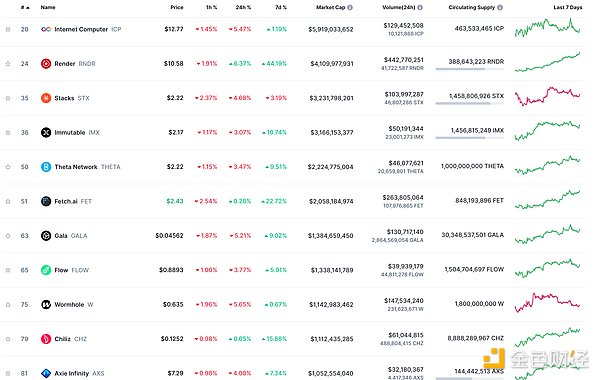Sort table by Price column
The height and width of the screenshot is (380, 600).
[x=177, y=7]
